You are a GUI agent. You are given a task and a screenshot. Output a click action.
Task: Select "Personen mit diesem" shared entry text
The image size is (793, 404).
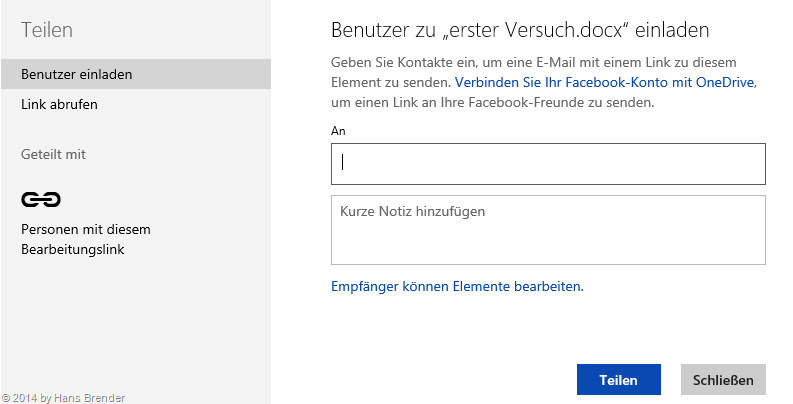click(85, 229)
